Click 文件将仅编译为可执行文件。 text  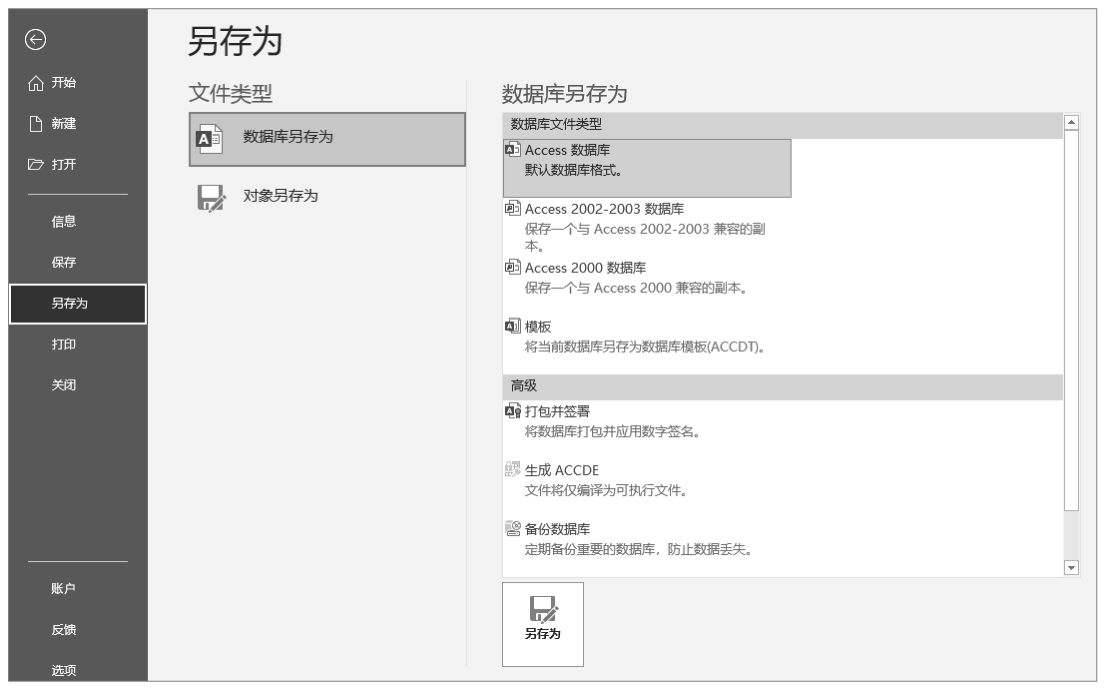point(606,490)
